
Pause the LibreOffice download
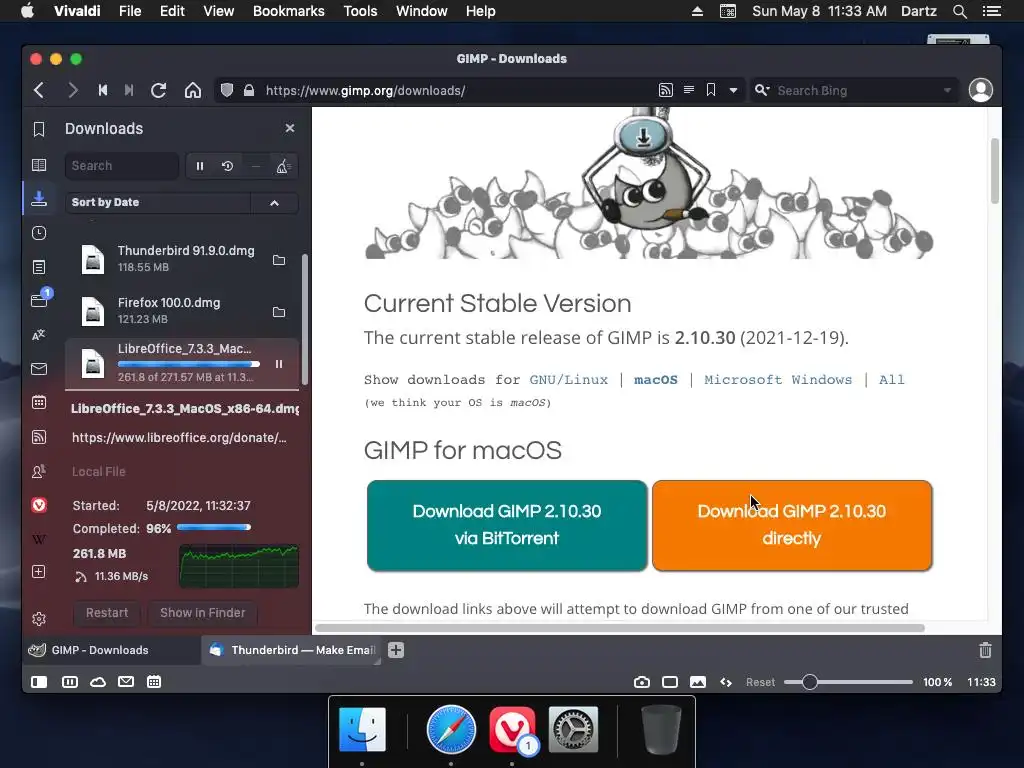[x=279, y=364]
